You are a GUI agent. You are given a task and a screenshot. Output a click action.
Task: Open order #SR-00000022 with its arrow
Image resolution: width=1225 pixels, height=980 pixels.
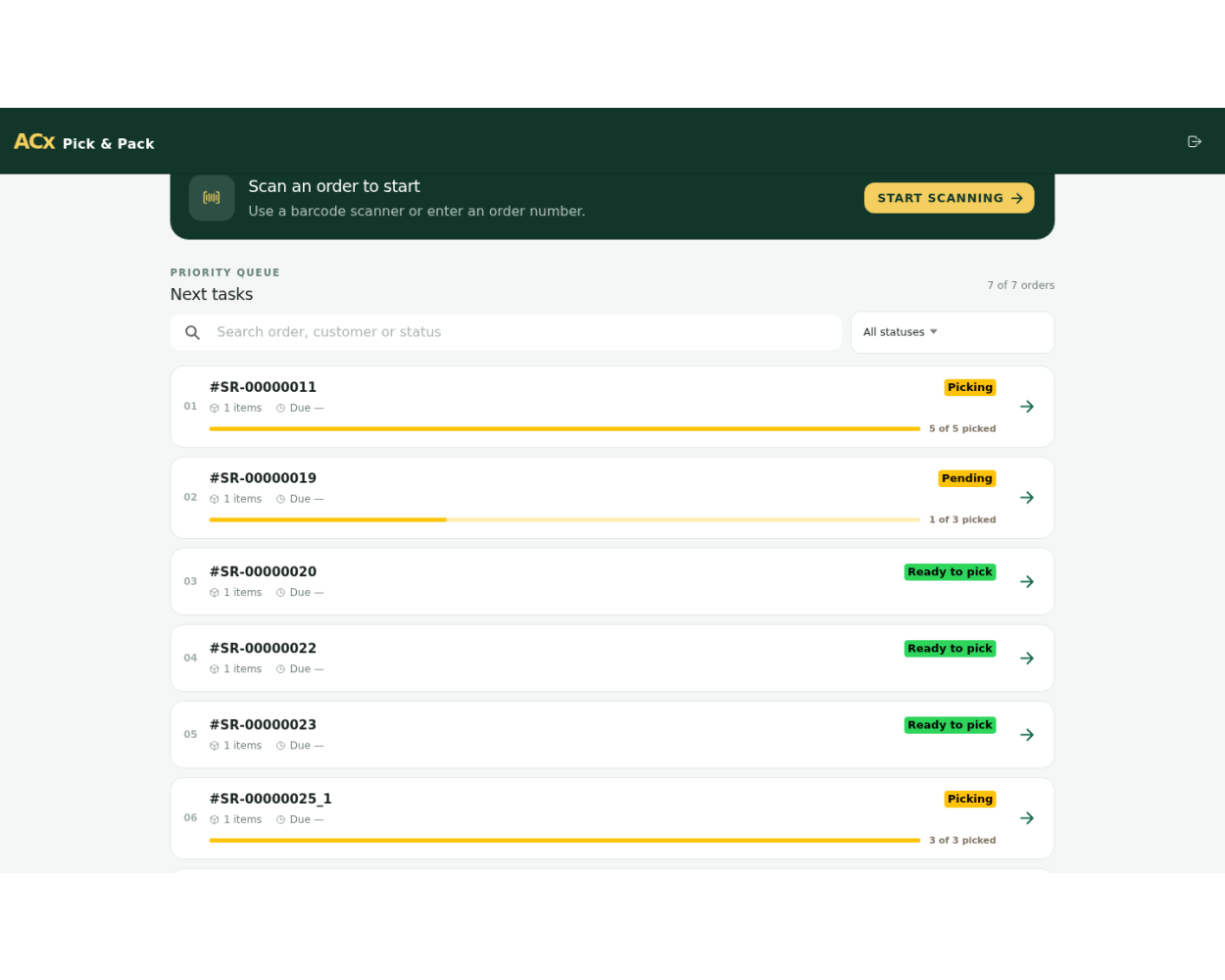(x=1027, y=659)
